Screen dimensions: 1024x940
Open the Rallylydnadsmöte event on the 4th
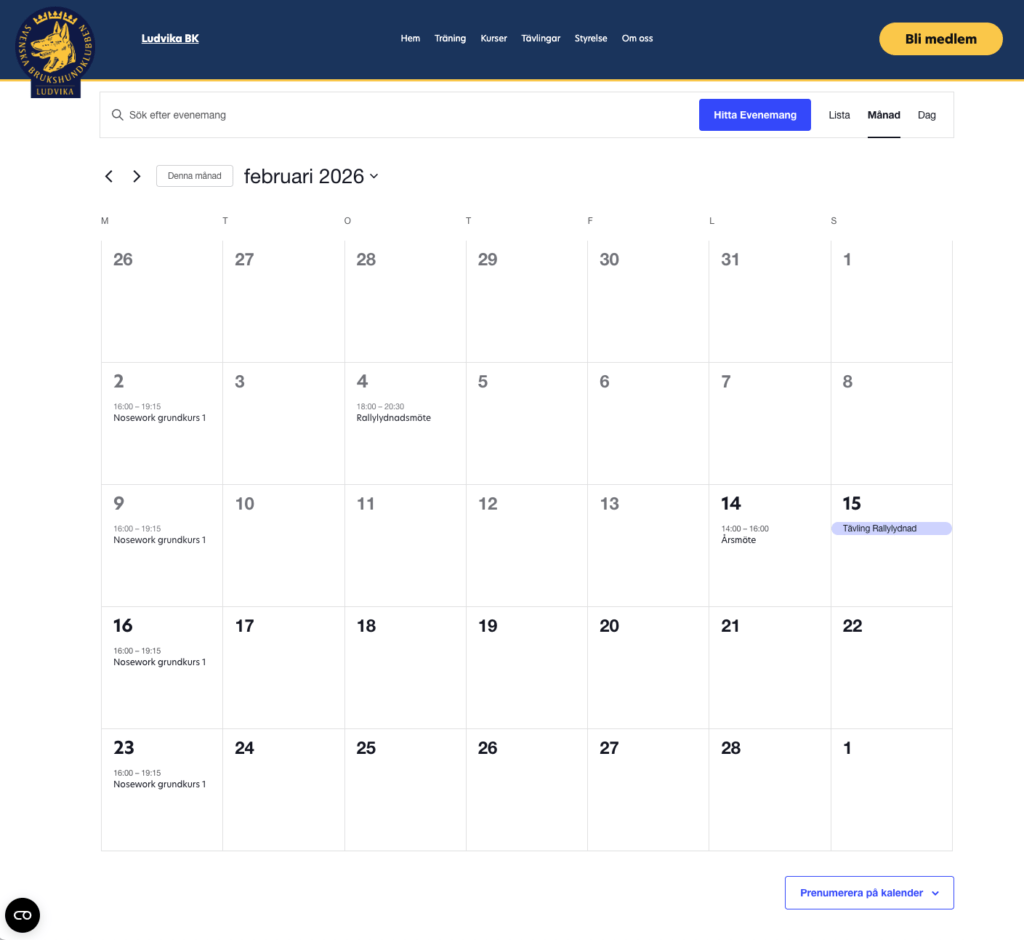[x=393, y=418]
